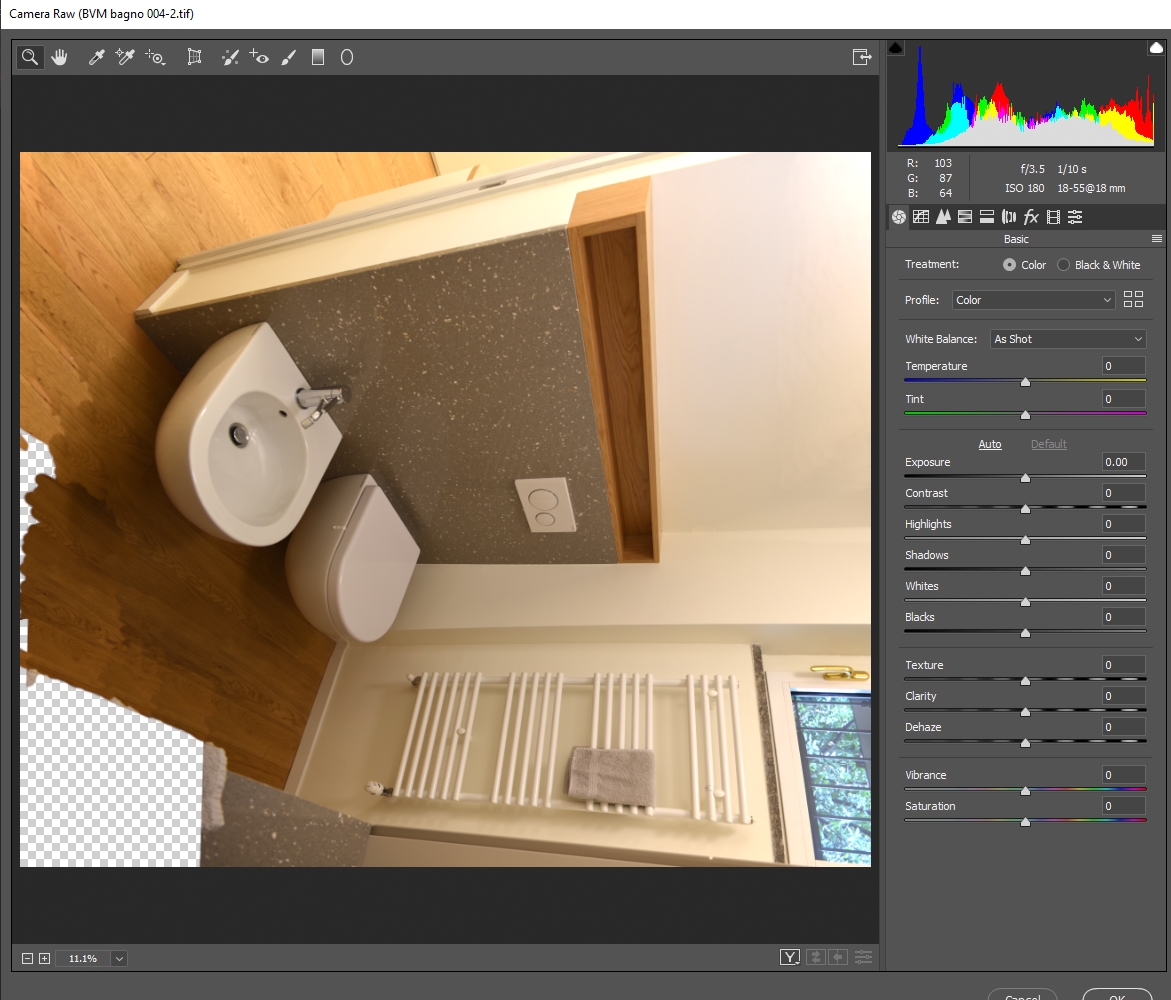Image resolution: width=1171 pixels, height=1000 pixels.
Task: Open the profile browser grid icon
Action: tap(1133, 299)
